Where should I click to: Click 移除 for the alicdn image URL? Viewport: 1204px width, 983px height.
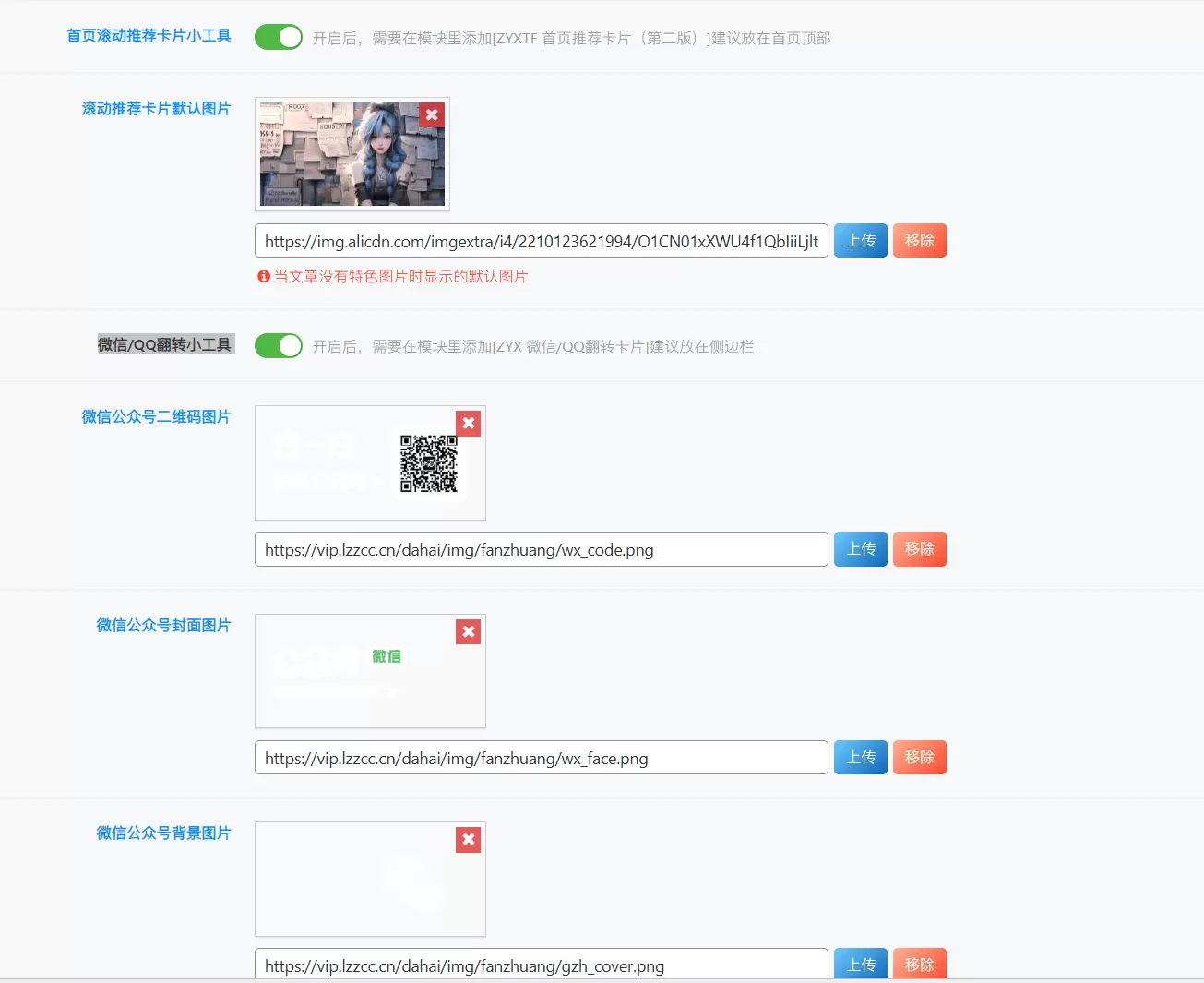pyautogui.click(x=920, y=240)
